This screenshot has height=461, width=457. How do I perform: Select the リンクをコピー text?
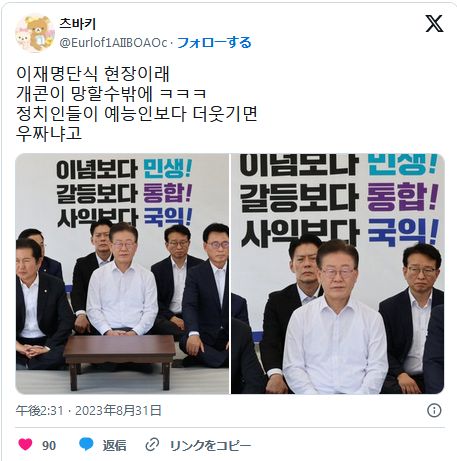(x=210, y=445)
